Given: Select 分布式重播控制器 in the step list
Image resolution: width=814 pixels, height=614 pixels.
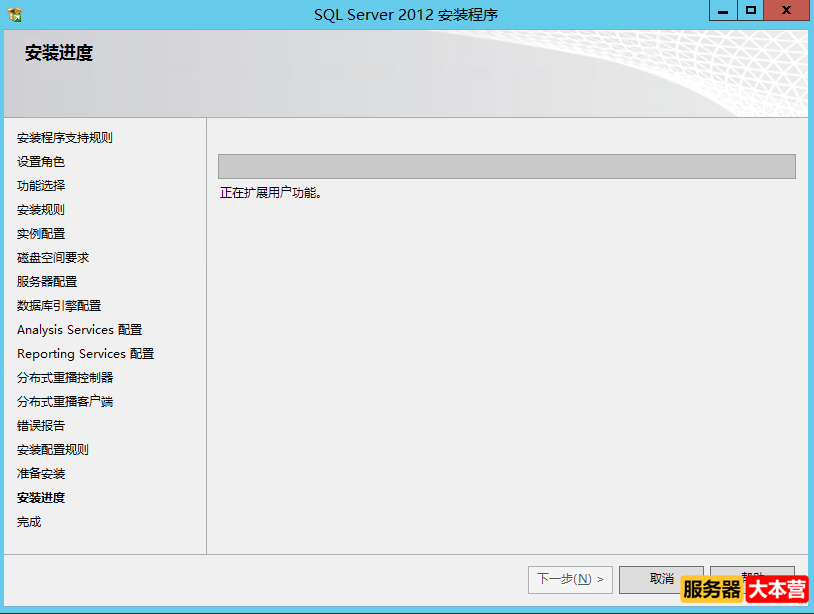Looking at the screenshot, I should (x=65, y=377).
